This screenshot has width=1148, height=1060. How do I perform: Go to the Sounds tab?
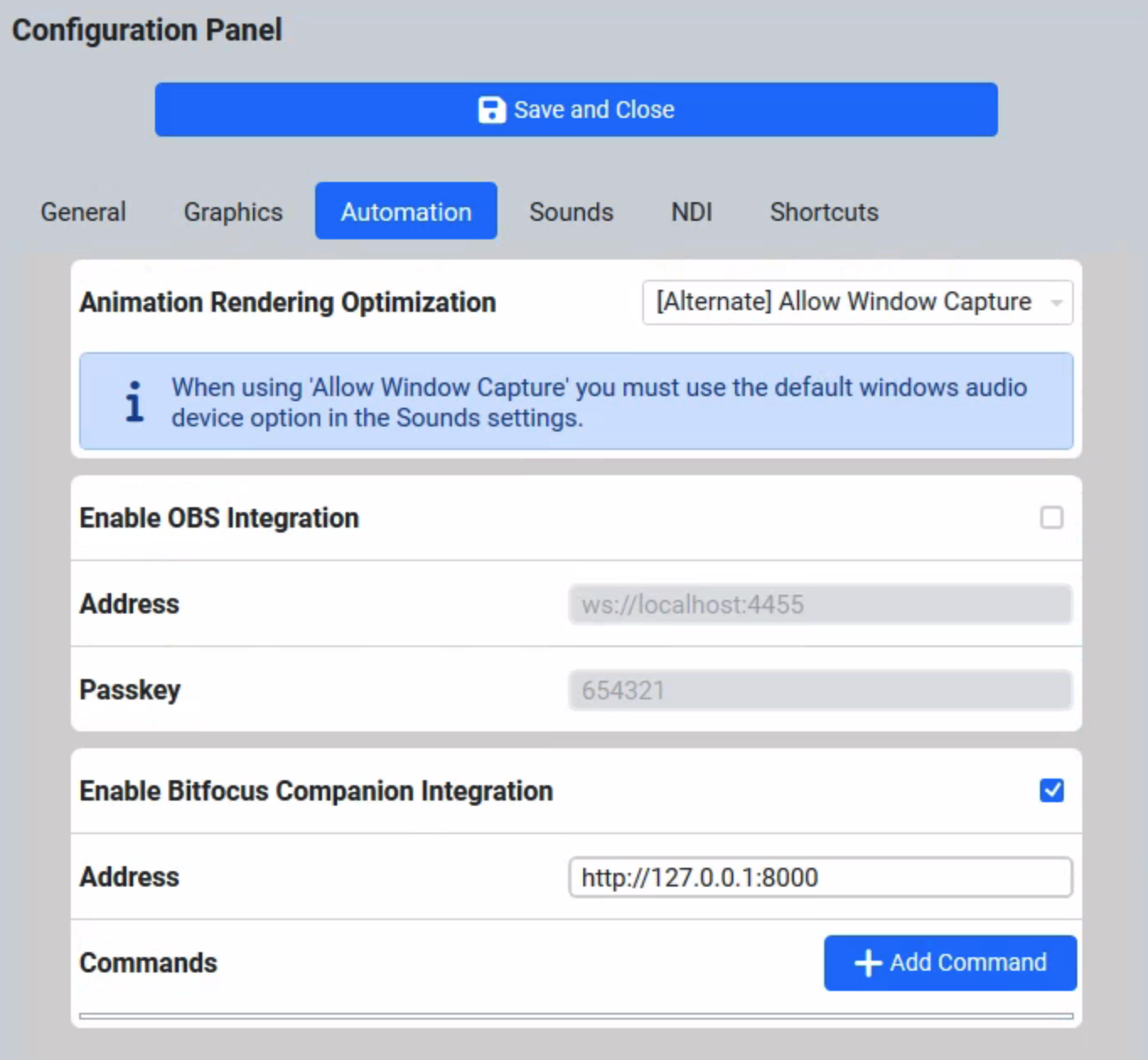point(571,211)
